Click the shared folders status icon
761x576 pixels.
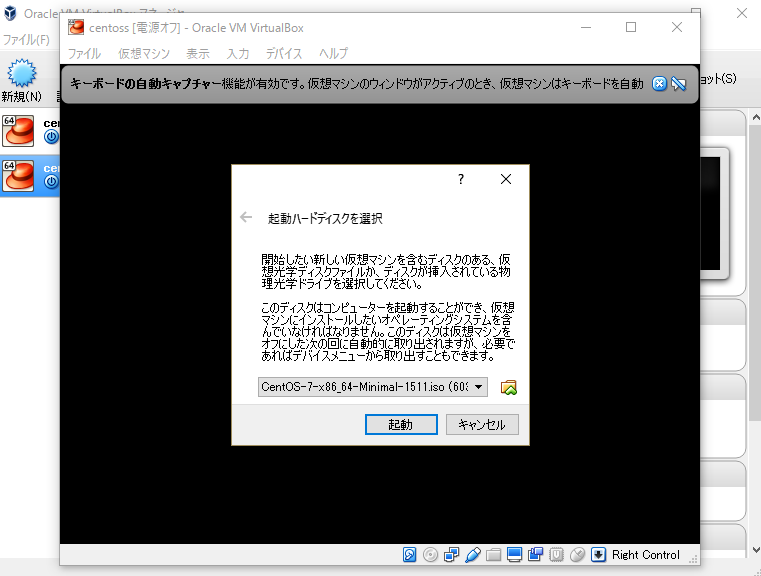[493, 554]
